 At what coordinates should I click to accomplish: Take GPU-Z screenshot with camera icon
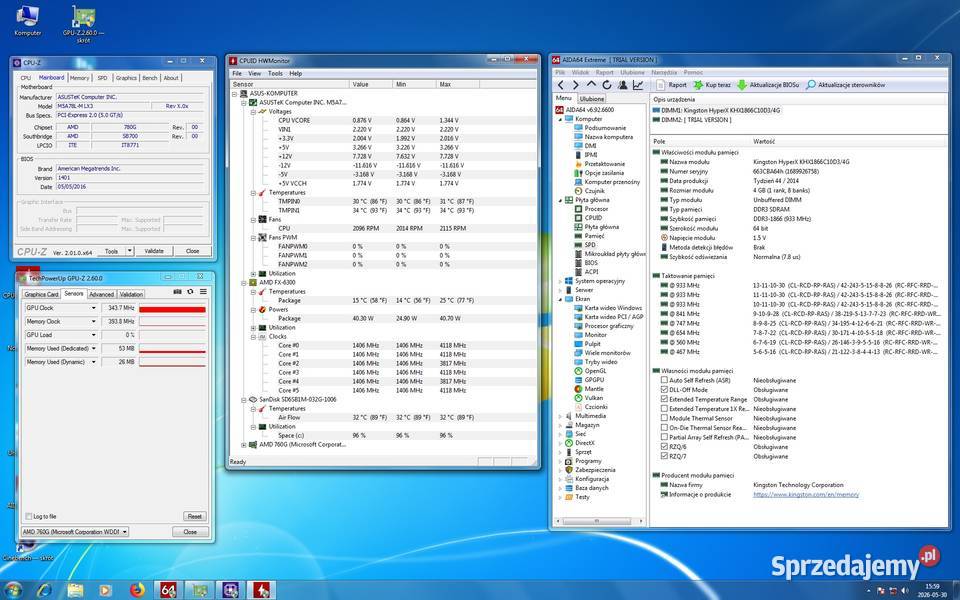pyautogui.click(x=178, y=292)
